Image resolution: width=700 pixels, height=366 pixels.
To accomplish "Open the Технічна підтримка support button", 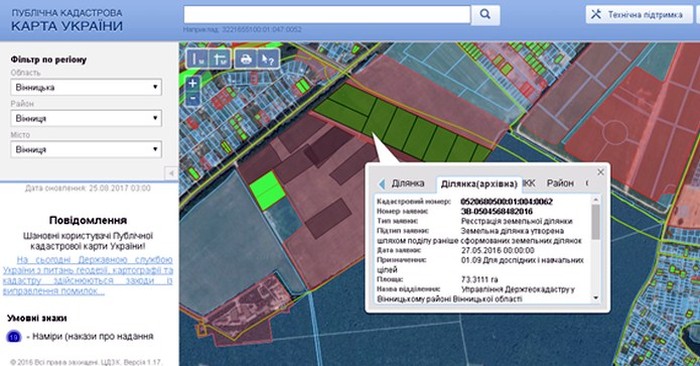I will coord(639,14).
